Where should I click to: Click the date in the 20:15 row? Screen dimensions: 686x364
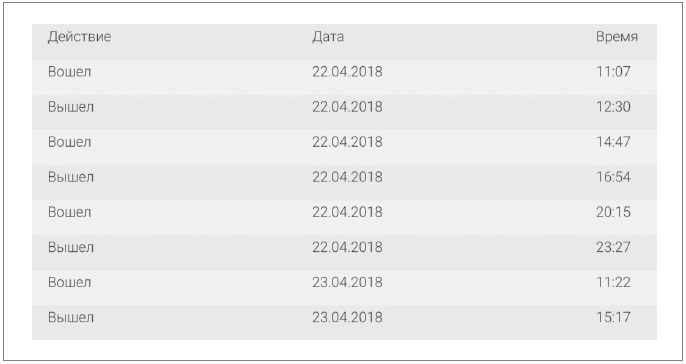point(347,212)
